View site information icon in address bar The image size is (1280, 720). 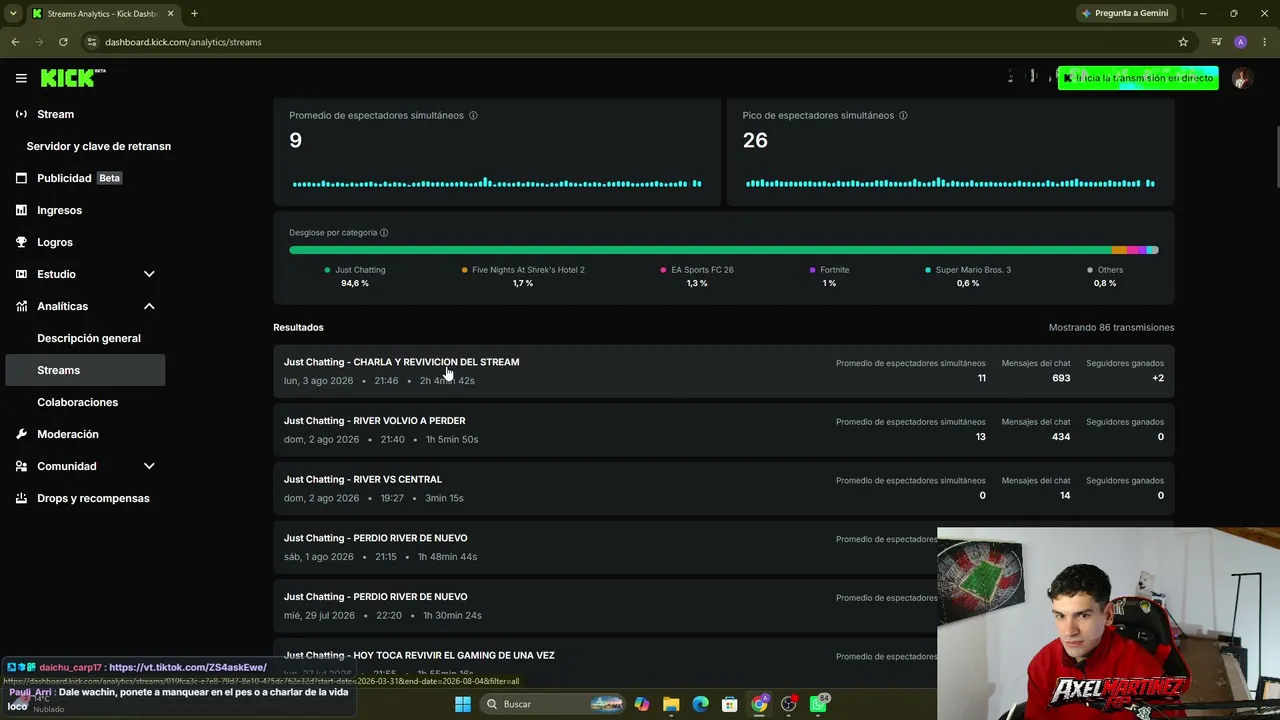[x=92, y=42]
